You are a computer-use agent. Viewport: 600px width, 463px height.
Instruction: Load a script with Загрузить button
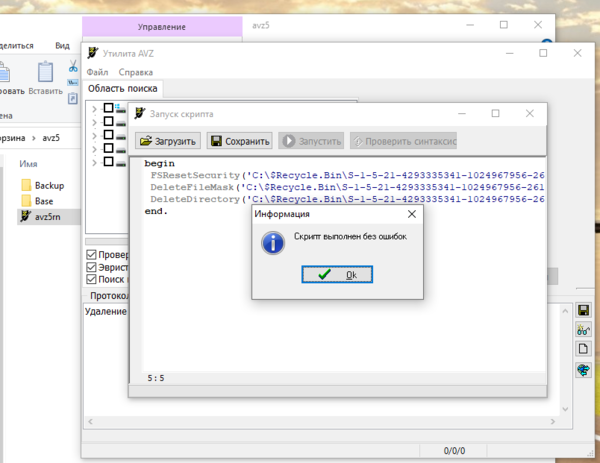coord(168,141)
